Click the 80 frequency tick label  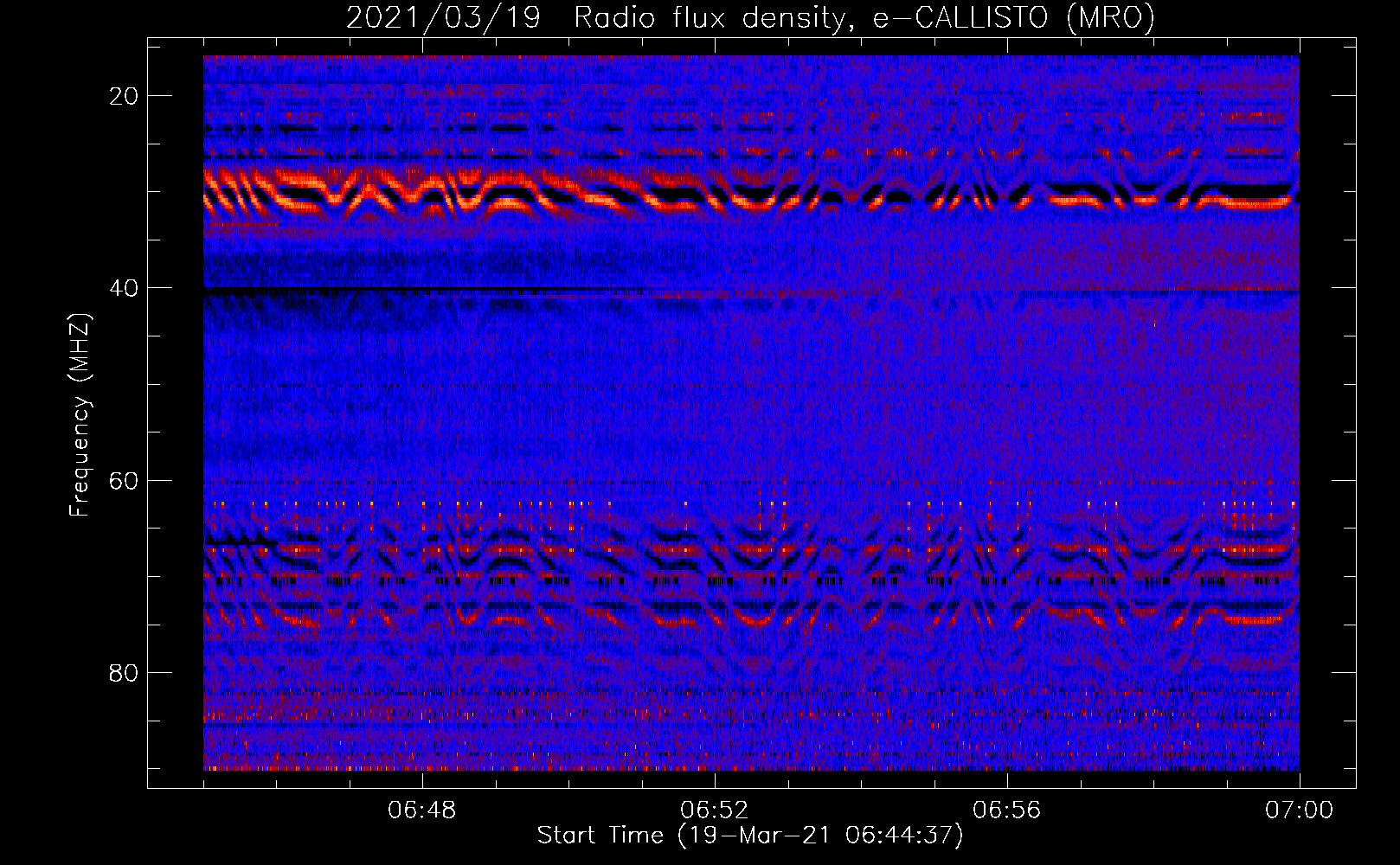coord(124,672)
